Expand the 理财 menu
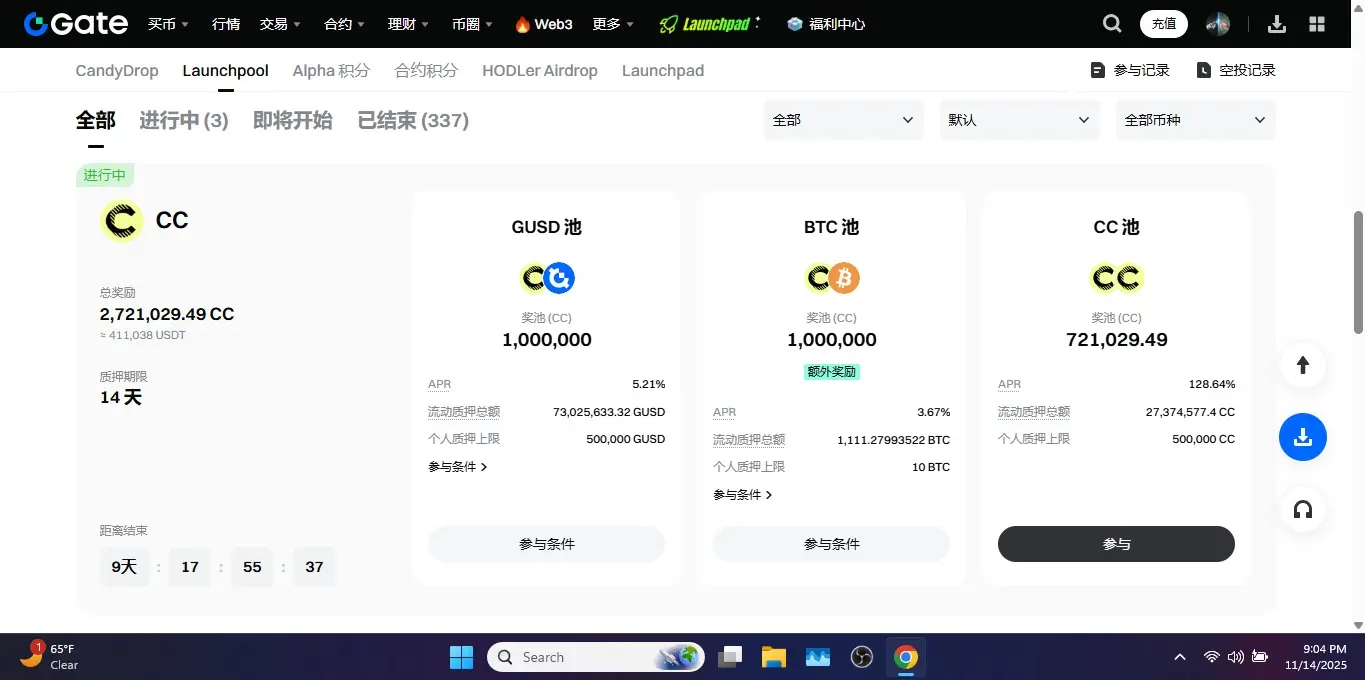Screen dimensions: 1365x680 (x=409, y=24)
